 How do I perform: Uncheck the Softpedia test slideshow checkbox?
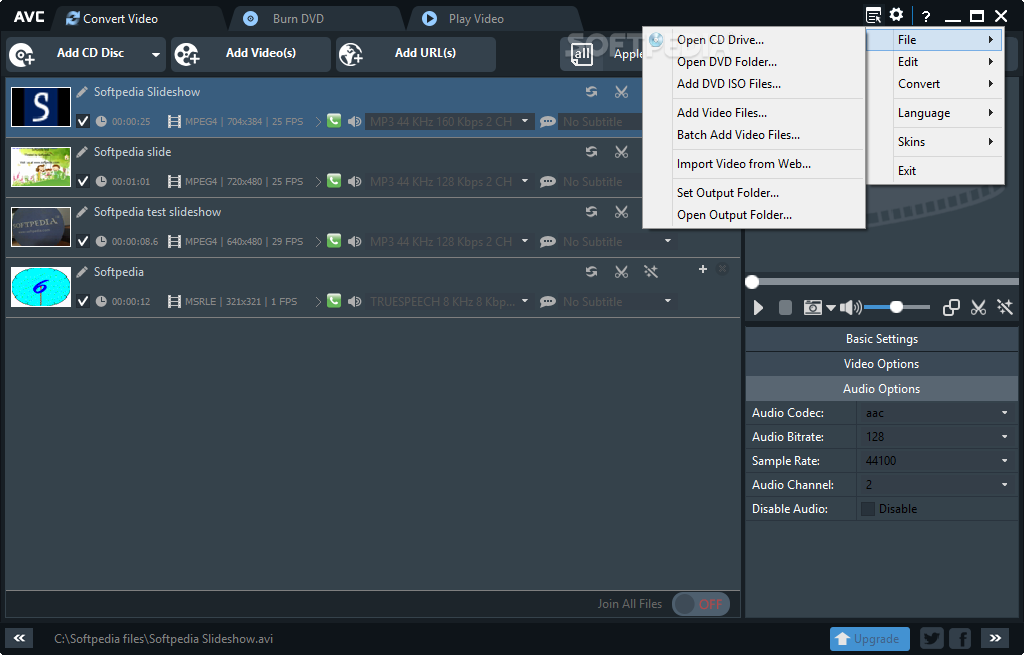coord(83,242)
